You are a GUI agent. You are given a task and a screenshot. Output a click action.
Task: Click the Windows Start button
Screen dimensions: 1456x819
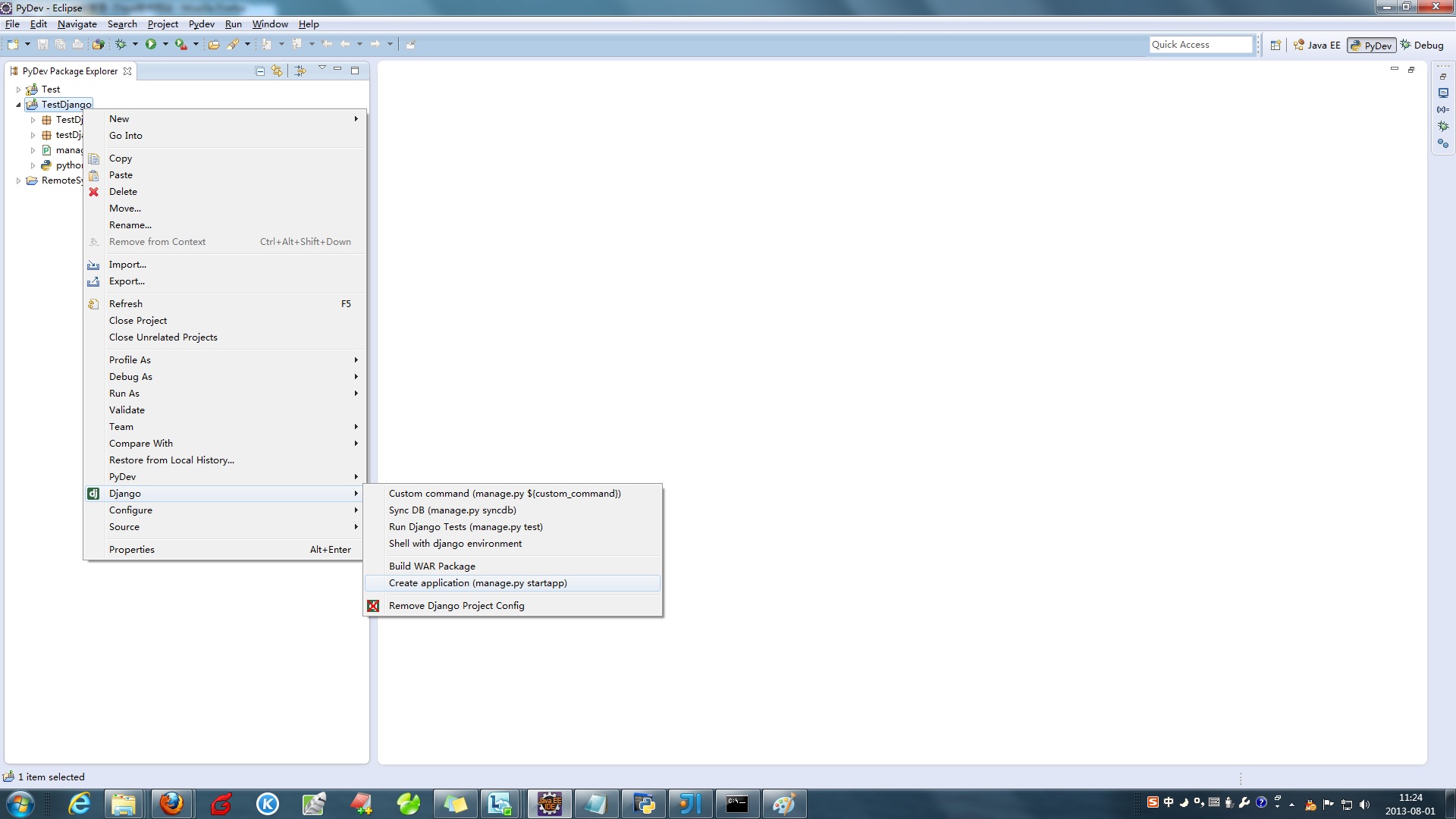pos(20,803)
